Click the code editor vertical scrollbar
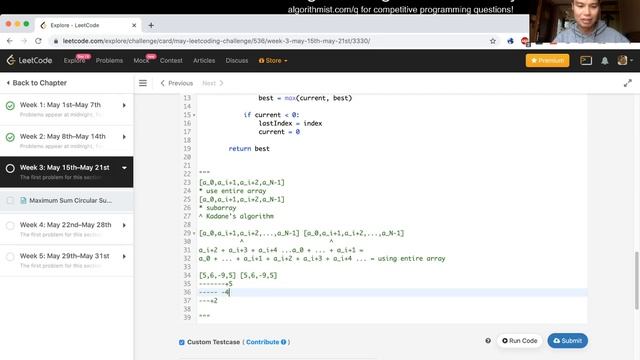The height and width of the screenshot is (360, 640). pos(636,280)
